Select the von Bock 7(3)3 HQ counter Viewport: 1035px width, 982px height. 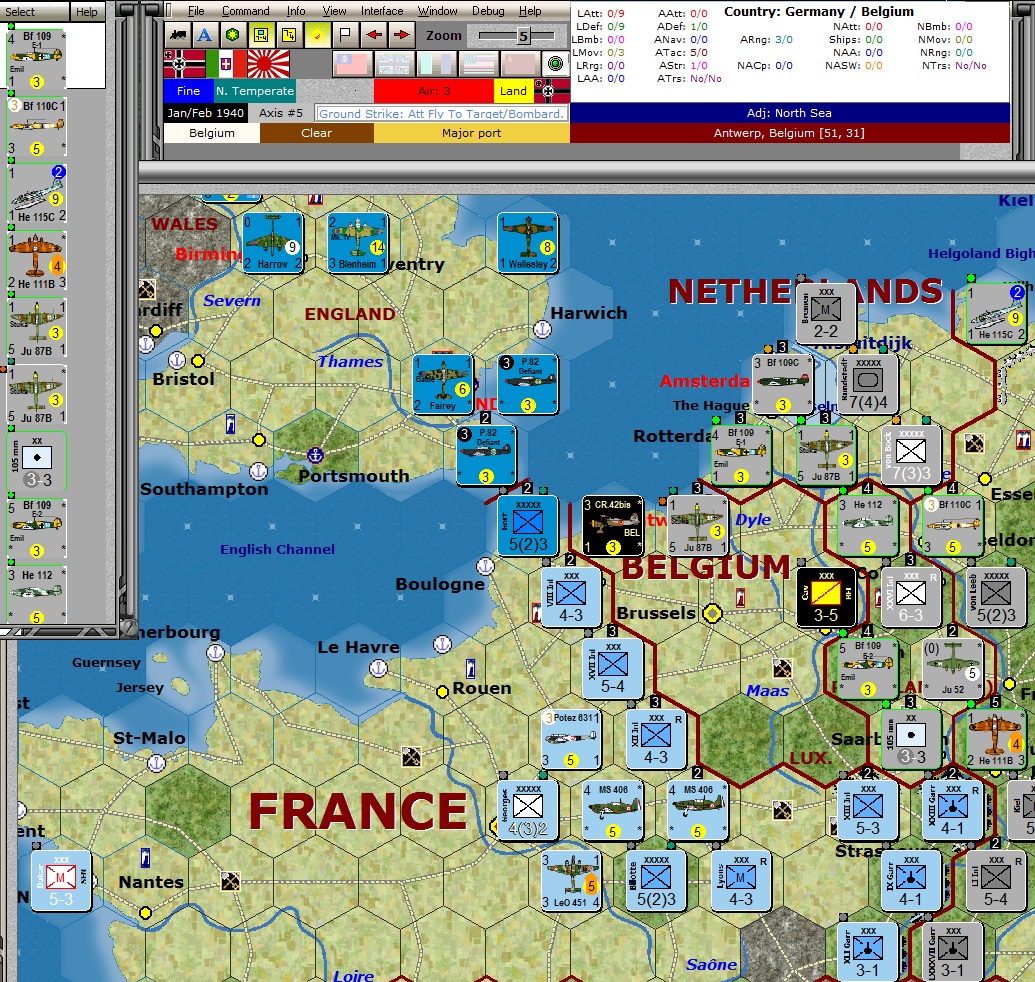tap(911, 455)
